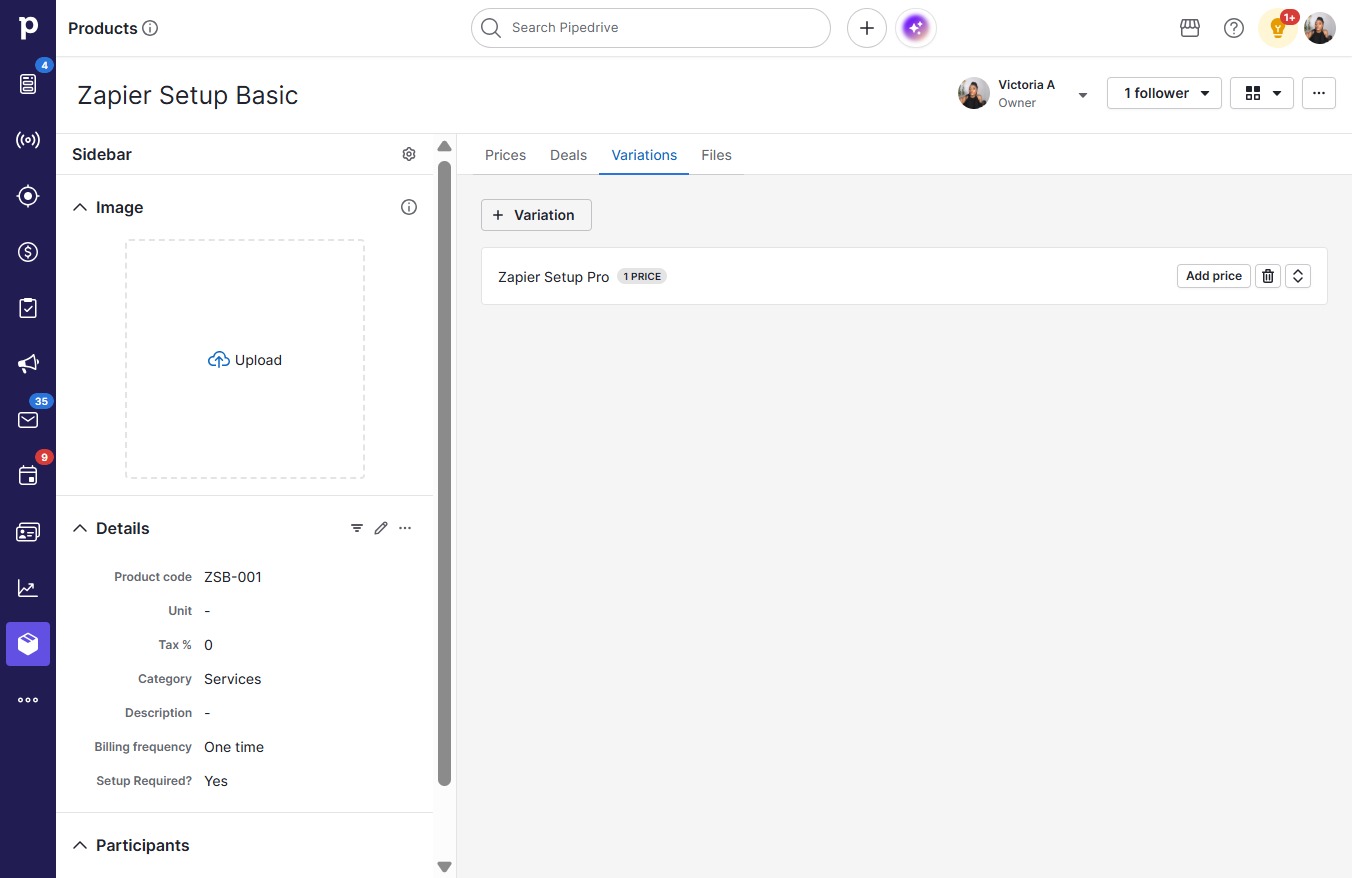Collapse the Image section

[80, 207]
